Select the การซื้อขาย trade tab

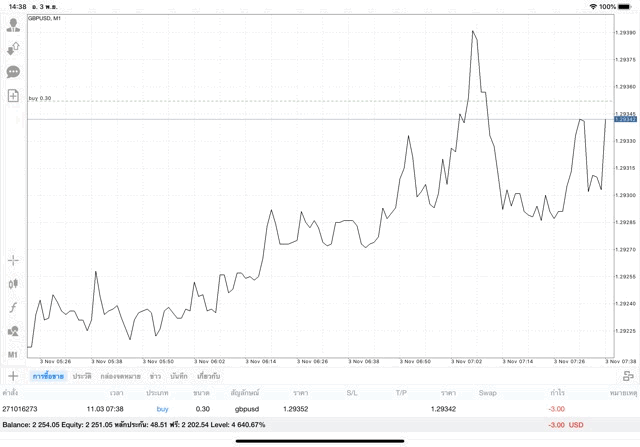47,376
